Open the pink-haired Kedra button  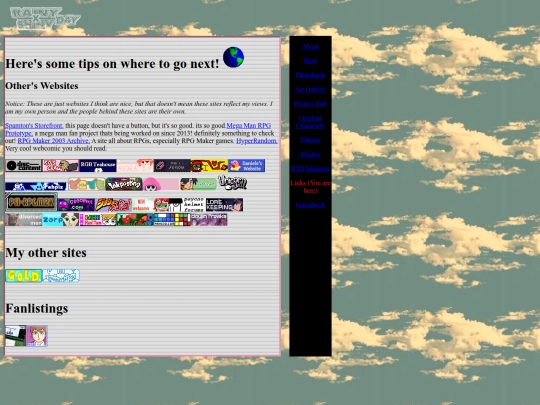tap(135, 166)
